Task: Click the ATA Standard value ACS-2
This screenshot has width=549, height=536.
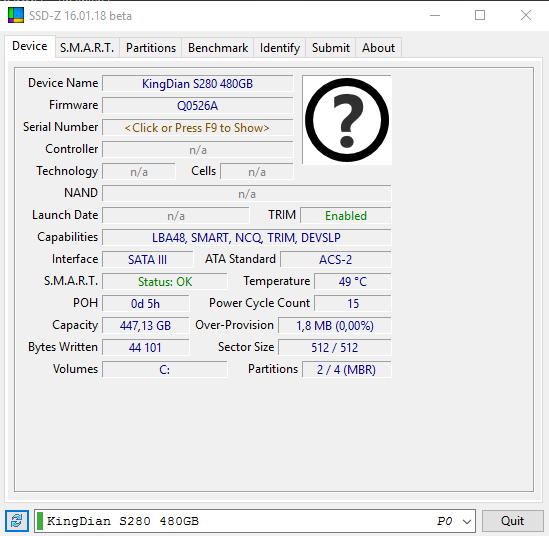Action: (x=335, y=260)
